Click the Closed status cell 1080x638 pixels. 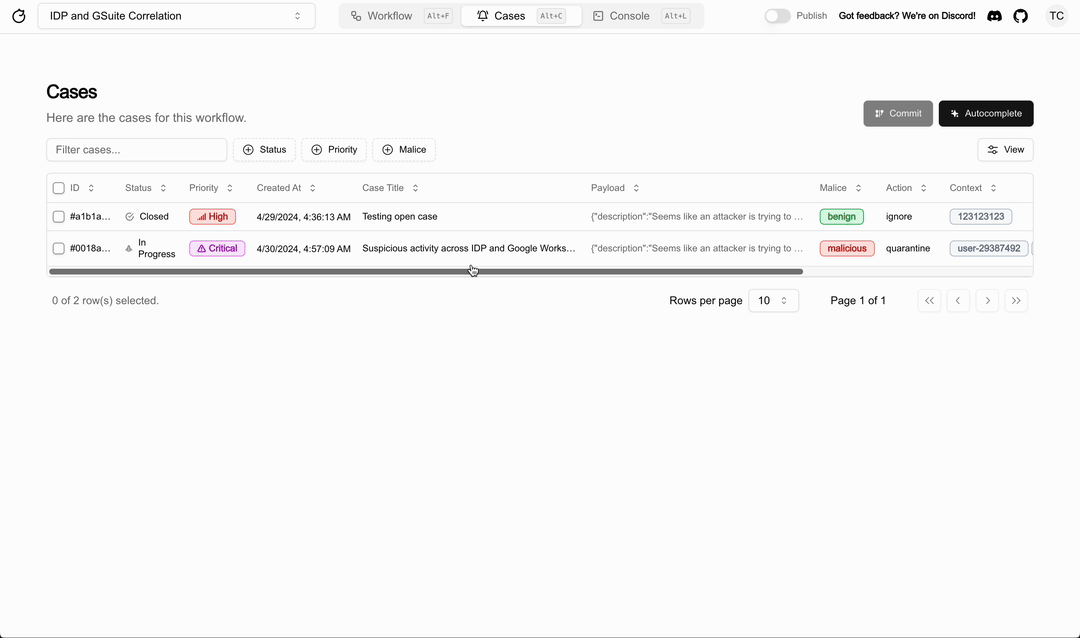(x=147, y=216)
